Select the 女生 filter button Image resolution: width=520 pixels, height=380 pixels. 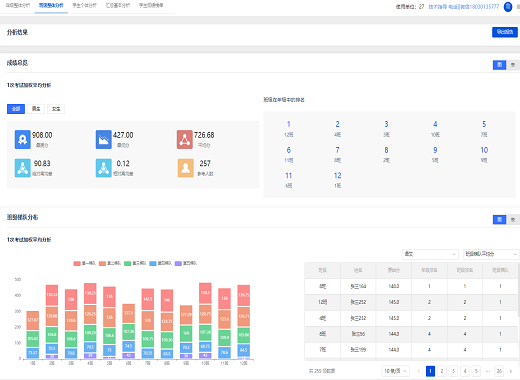tap(56, 109)
